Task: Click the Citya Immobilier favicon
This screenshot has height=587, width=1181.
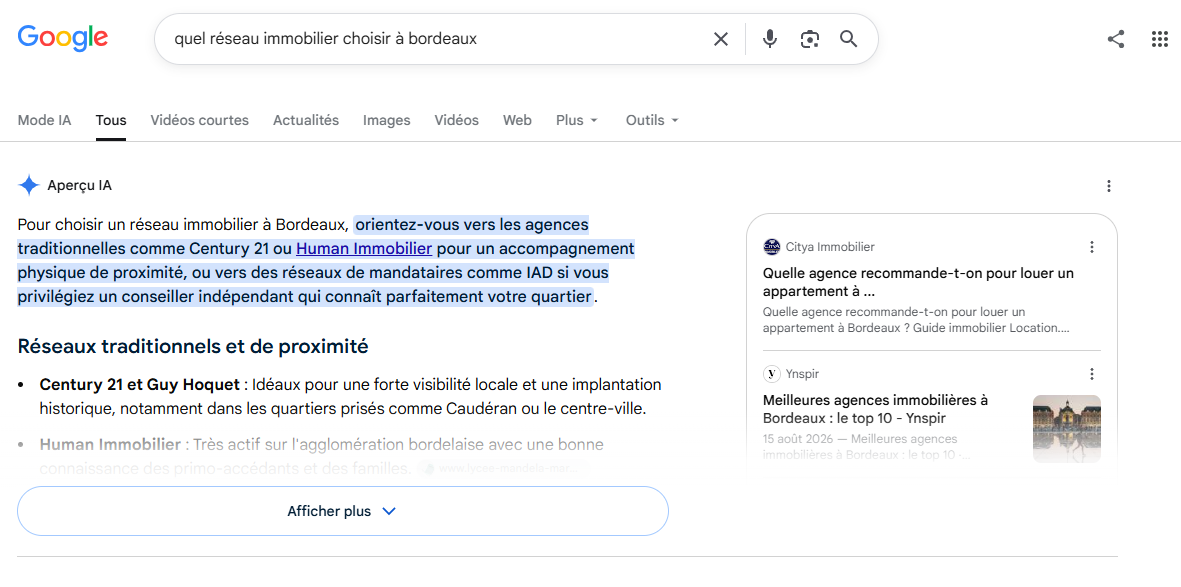Action: click(x=771, y=246)
